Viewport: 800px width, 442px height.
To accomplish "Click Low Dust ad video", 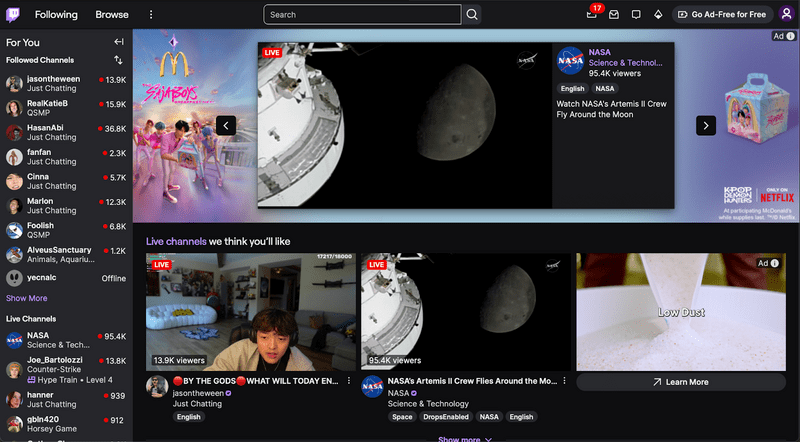I will click(681, 312).
